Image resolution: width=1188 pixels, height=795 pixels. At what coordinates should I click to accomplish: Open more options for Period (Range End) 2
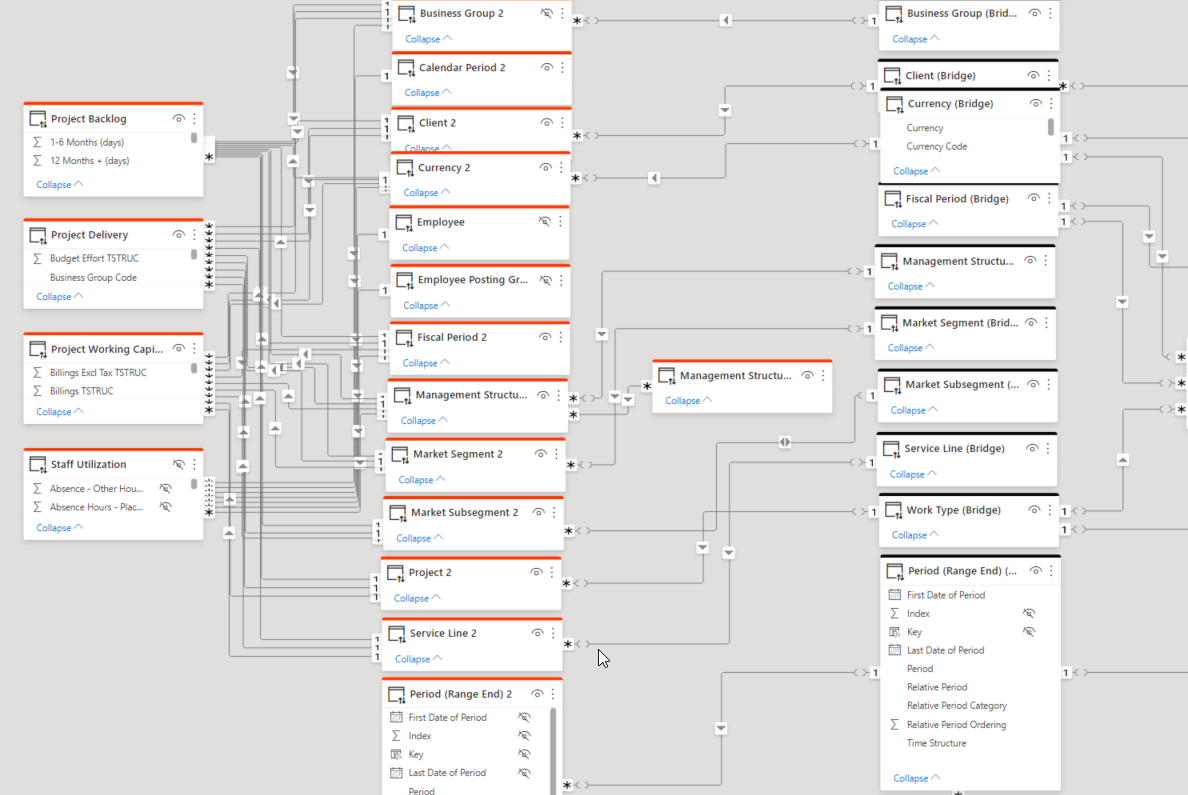[x=553, y=694]
